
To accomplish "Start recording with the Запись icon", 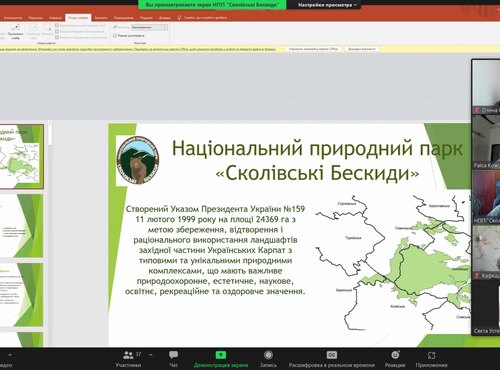I will (268, 355).
